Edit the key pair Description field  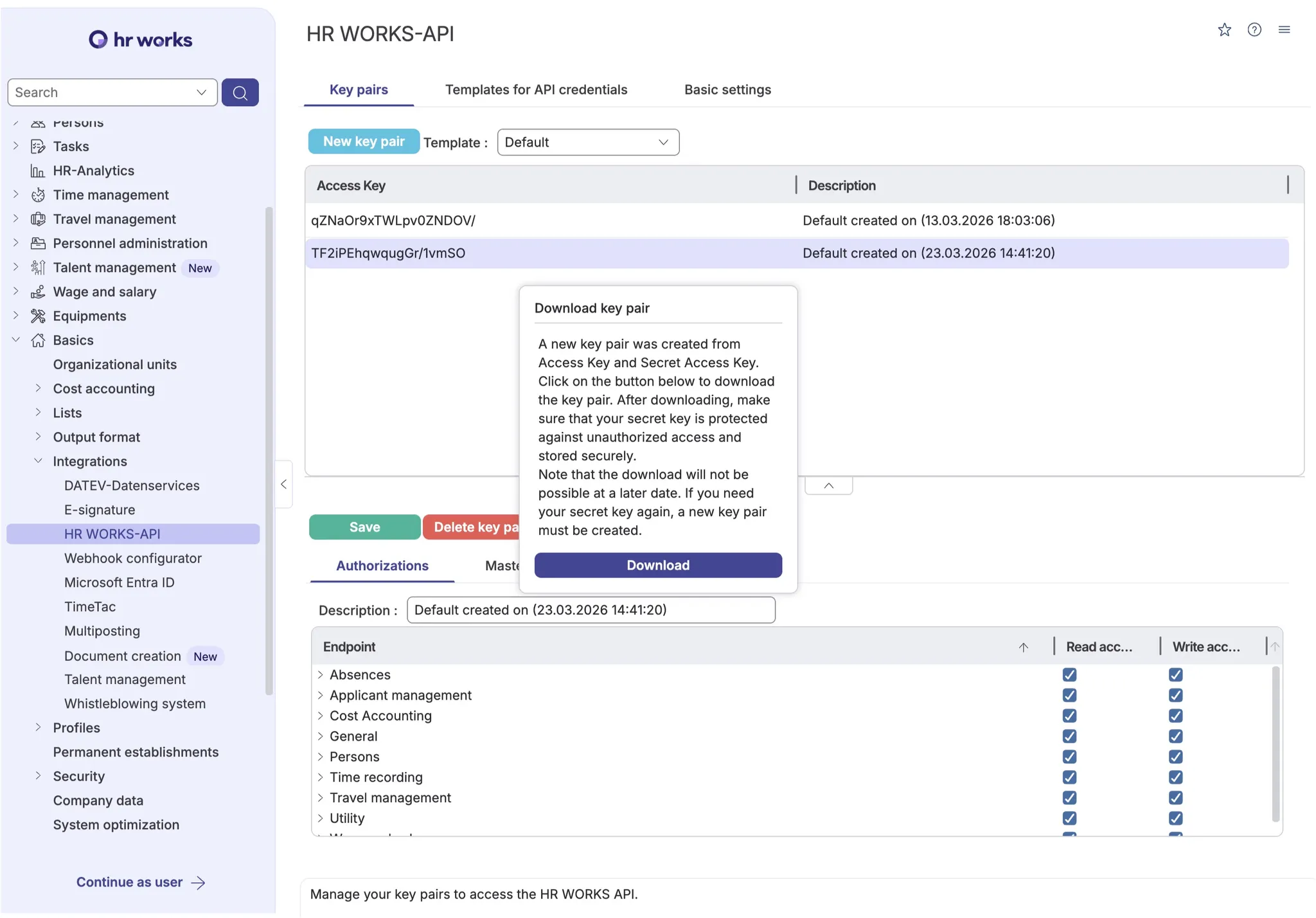tap(591, 610)
